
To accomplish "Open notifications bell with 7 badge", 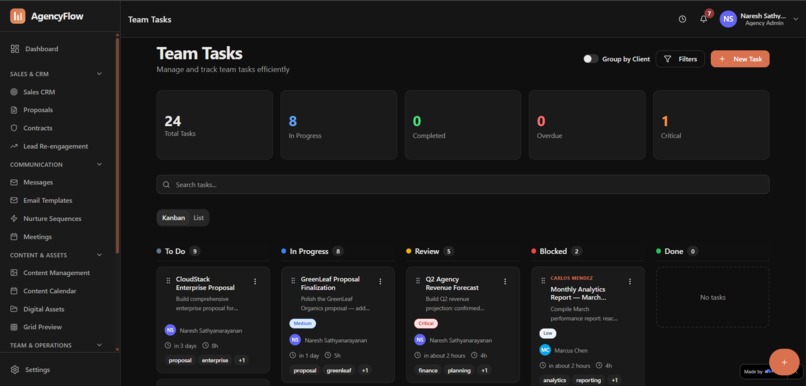I will click(704, 19).
